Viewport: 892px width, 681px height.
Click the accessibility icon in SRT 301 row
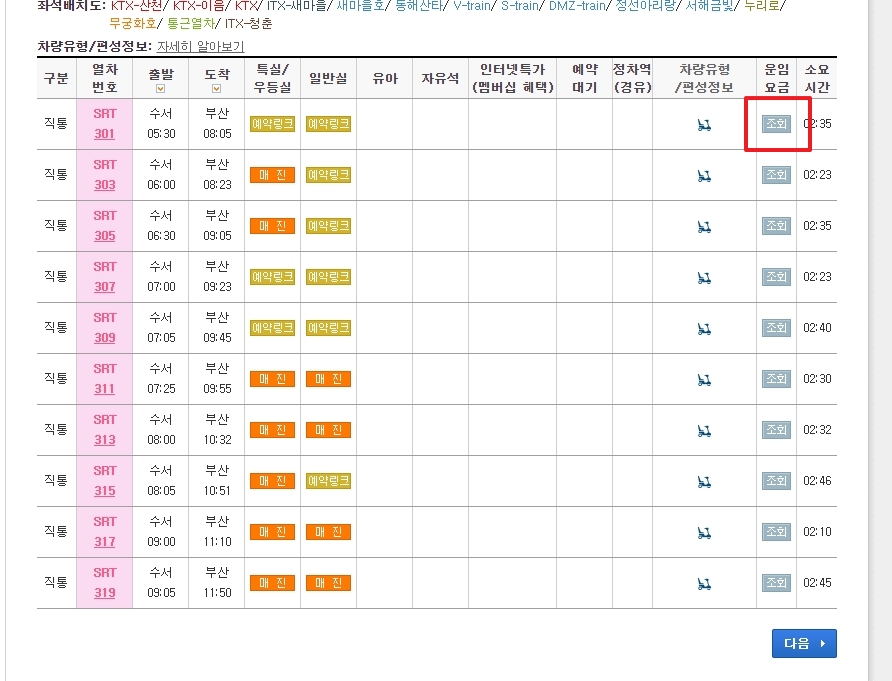705,123
